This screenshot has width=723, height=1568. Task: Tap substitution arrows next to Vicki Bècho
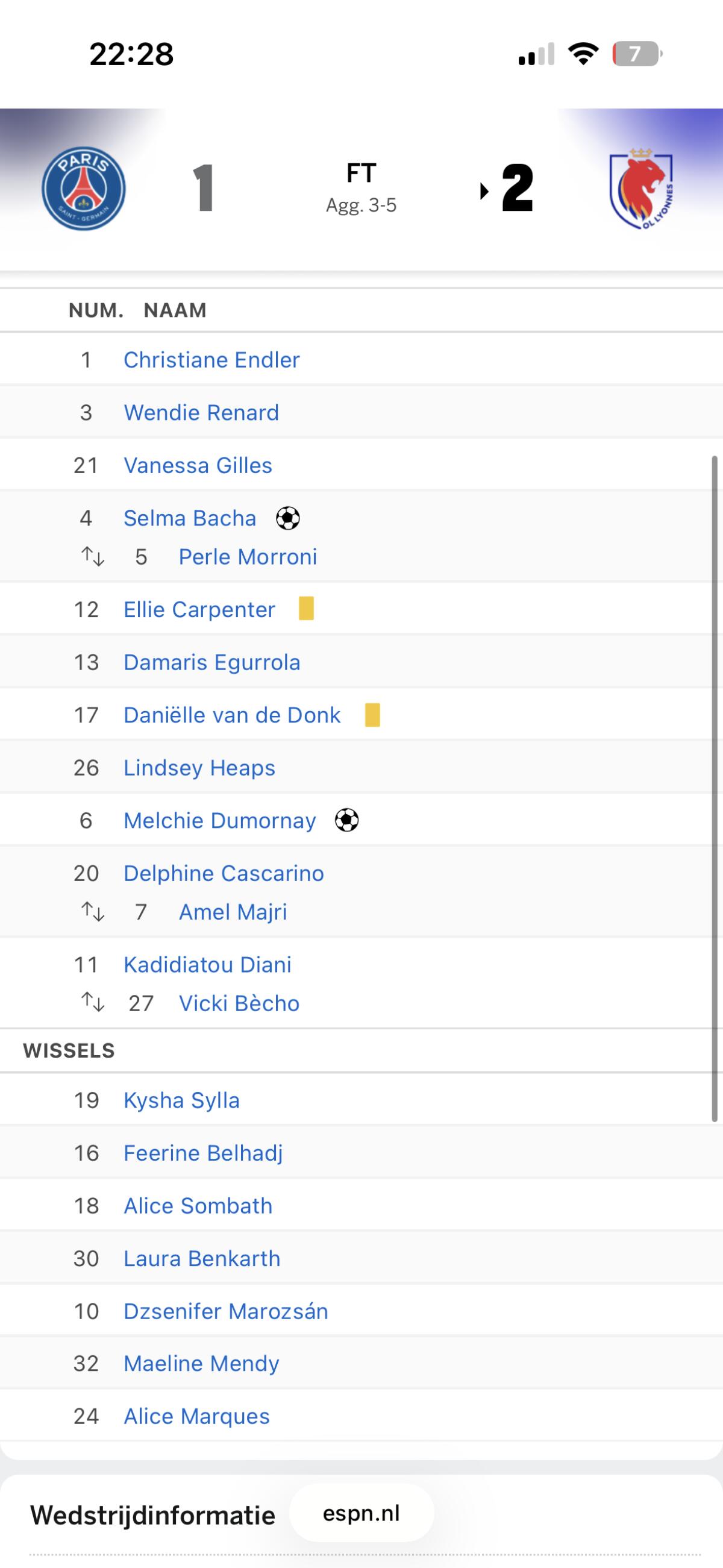[x=93, y=1003]
